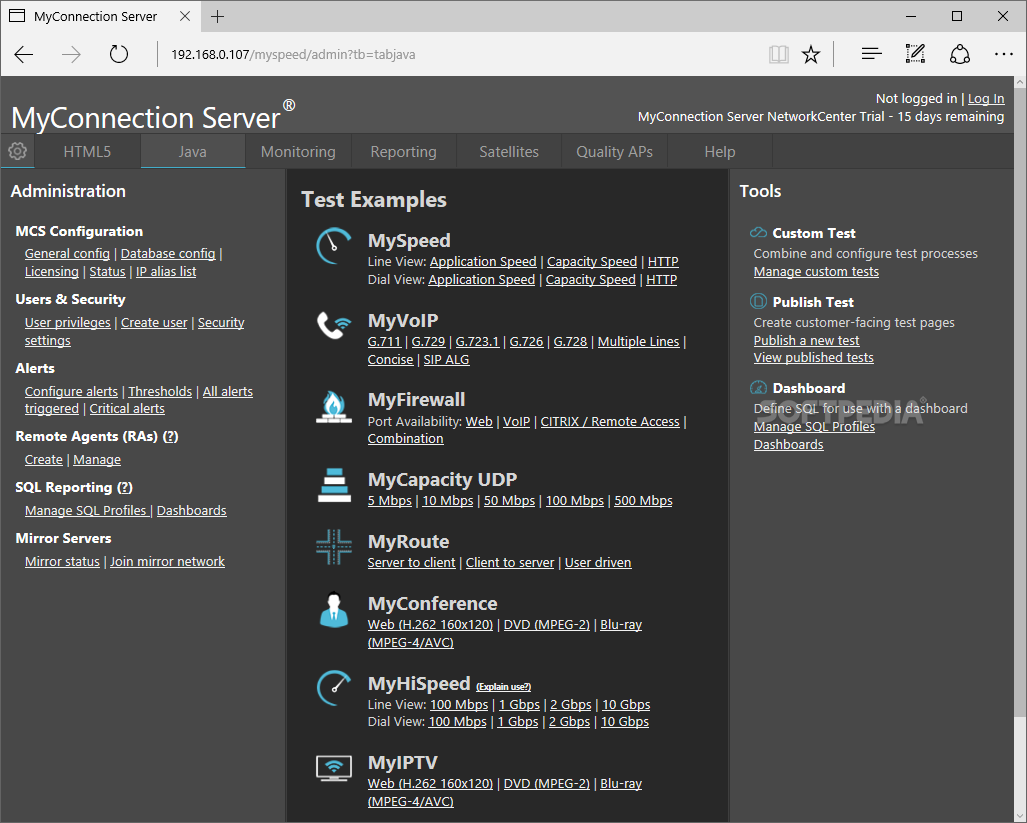Click the SQL Reporting help question mark
Image resolution: width=1027 pixels, height=823 pixels.
[124, 487]
